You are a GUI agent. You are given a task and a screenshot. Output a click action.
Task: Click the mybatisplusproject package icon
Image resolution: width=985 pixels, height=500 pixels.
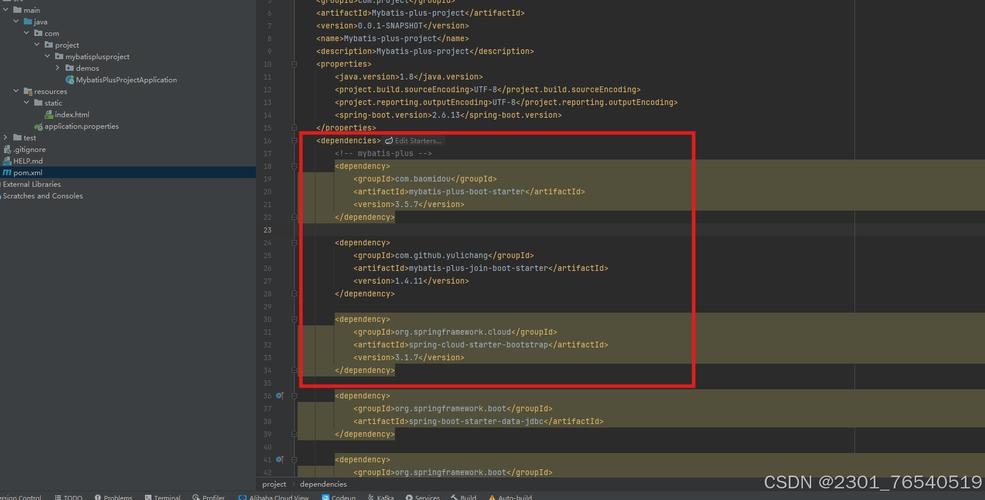click(x=58, y=57)
